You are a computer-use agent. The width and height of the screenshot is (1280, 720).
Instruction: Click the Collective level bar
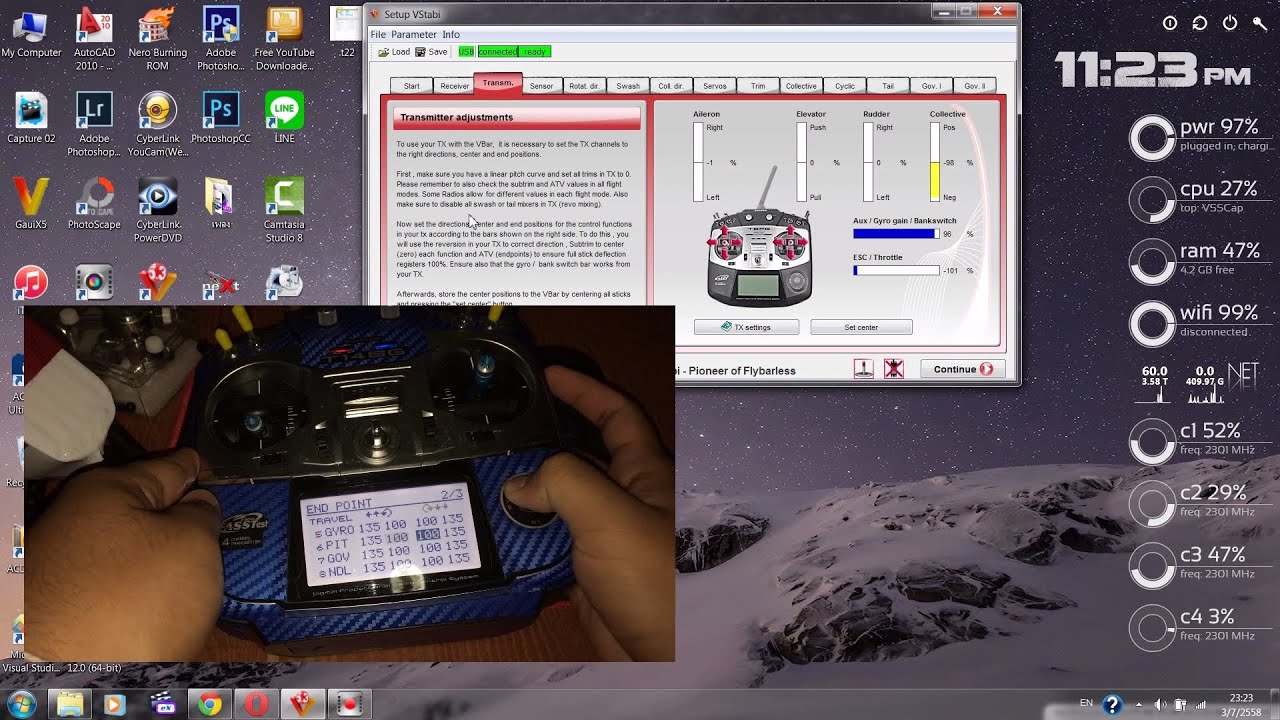click(x=935, y=162)
